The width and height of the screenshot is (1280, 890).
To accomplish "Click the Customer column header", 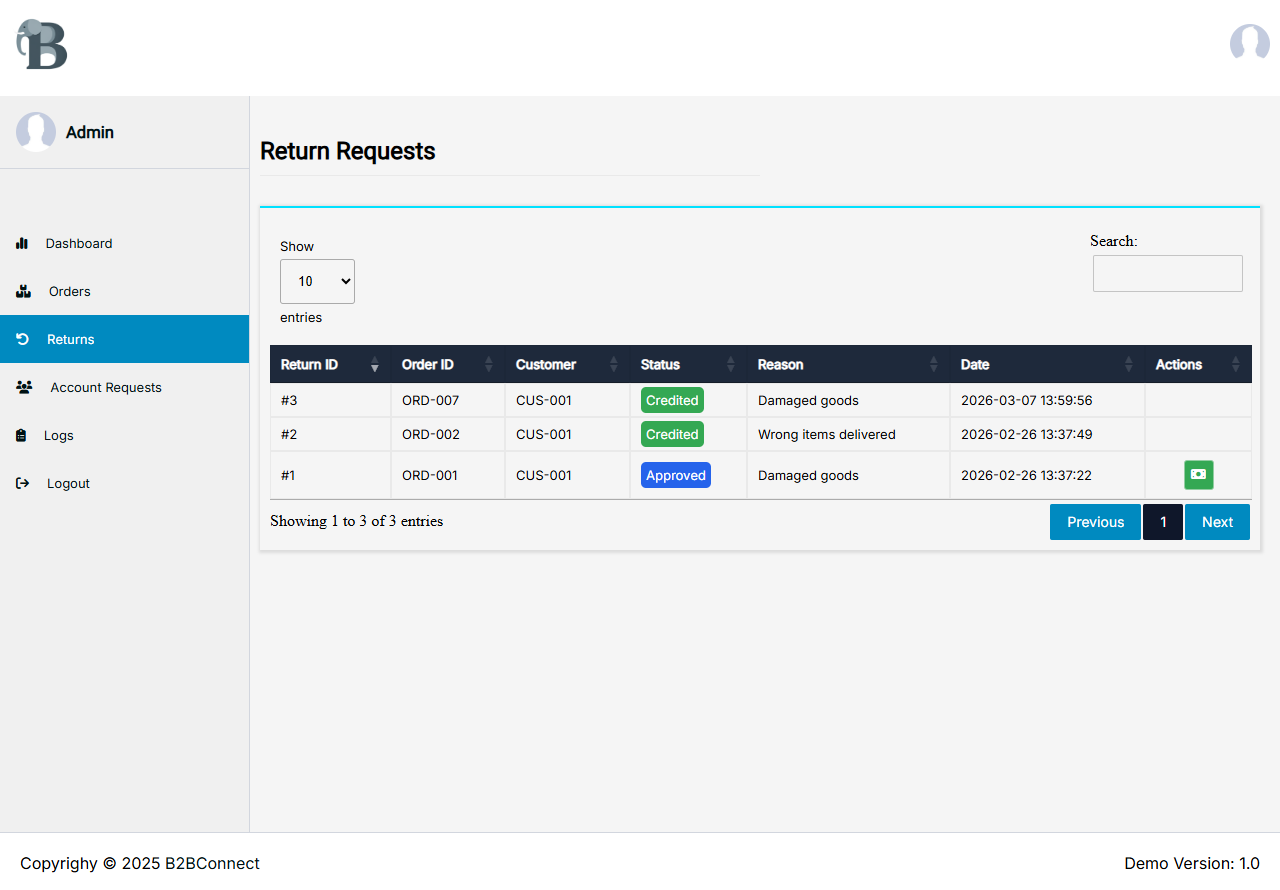I will (567, 364).
